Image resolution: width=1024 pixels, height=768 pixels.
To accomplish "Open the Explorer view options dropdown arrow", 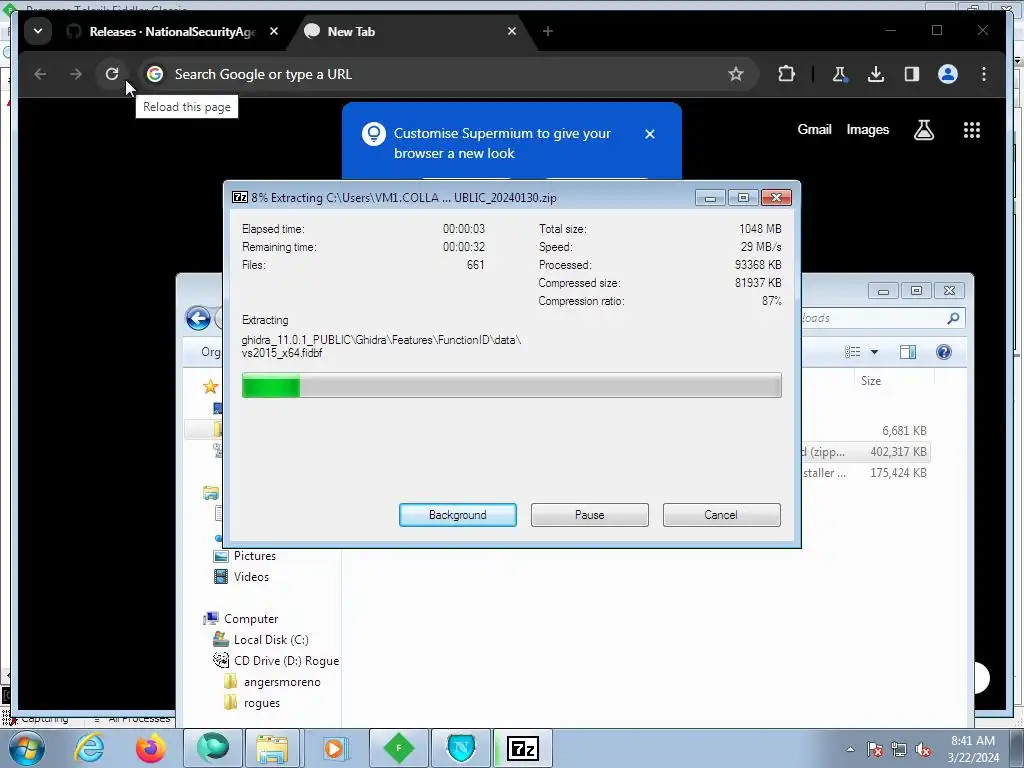I will coord(874,352).
